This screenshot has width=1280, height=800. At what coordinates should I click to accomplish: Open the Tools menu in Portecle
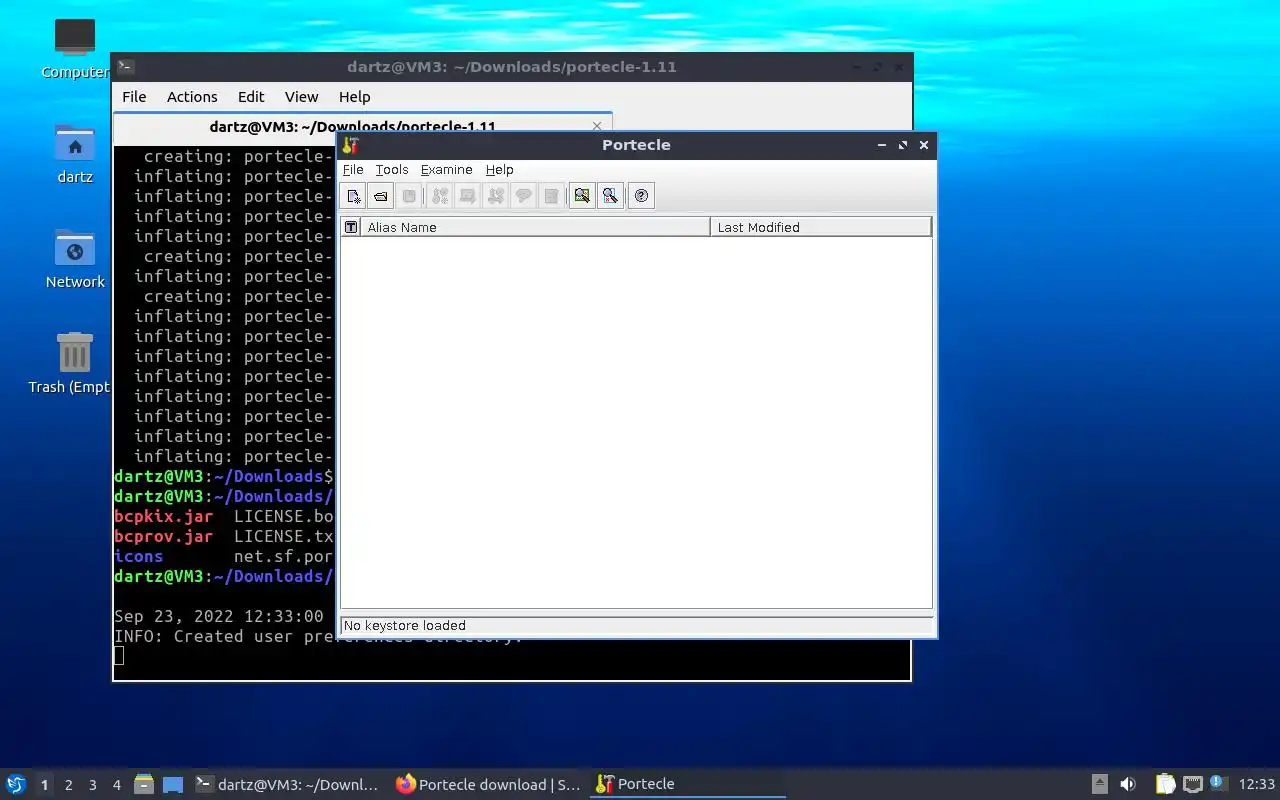coord(392,169)
